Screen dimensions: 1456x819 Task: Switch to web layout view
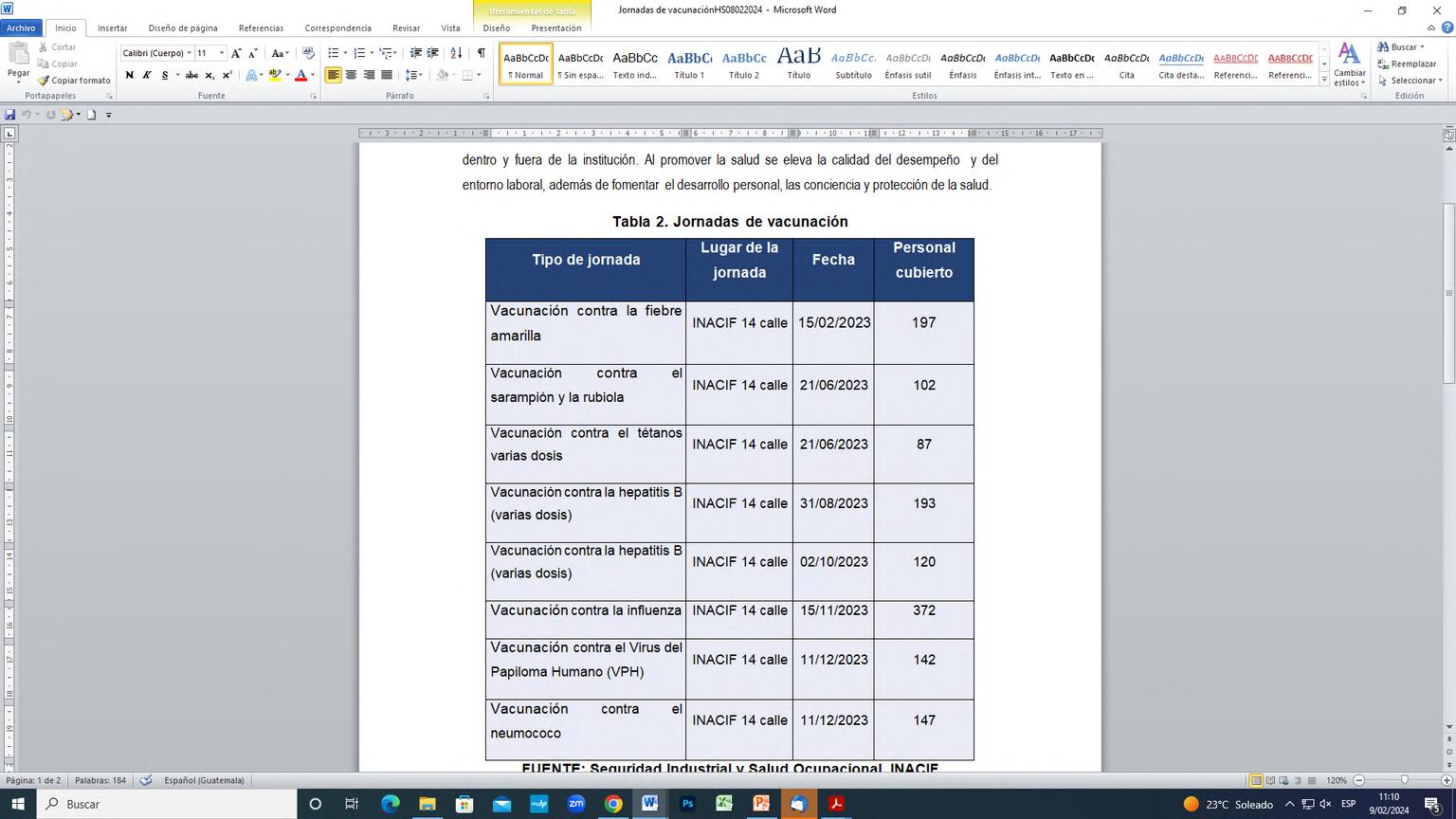[1285, 780]
